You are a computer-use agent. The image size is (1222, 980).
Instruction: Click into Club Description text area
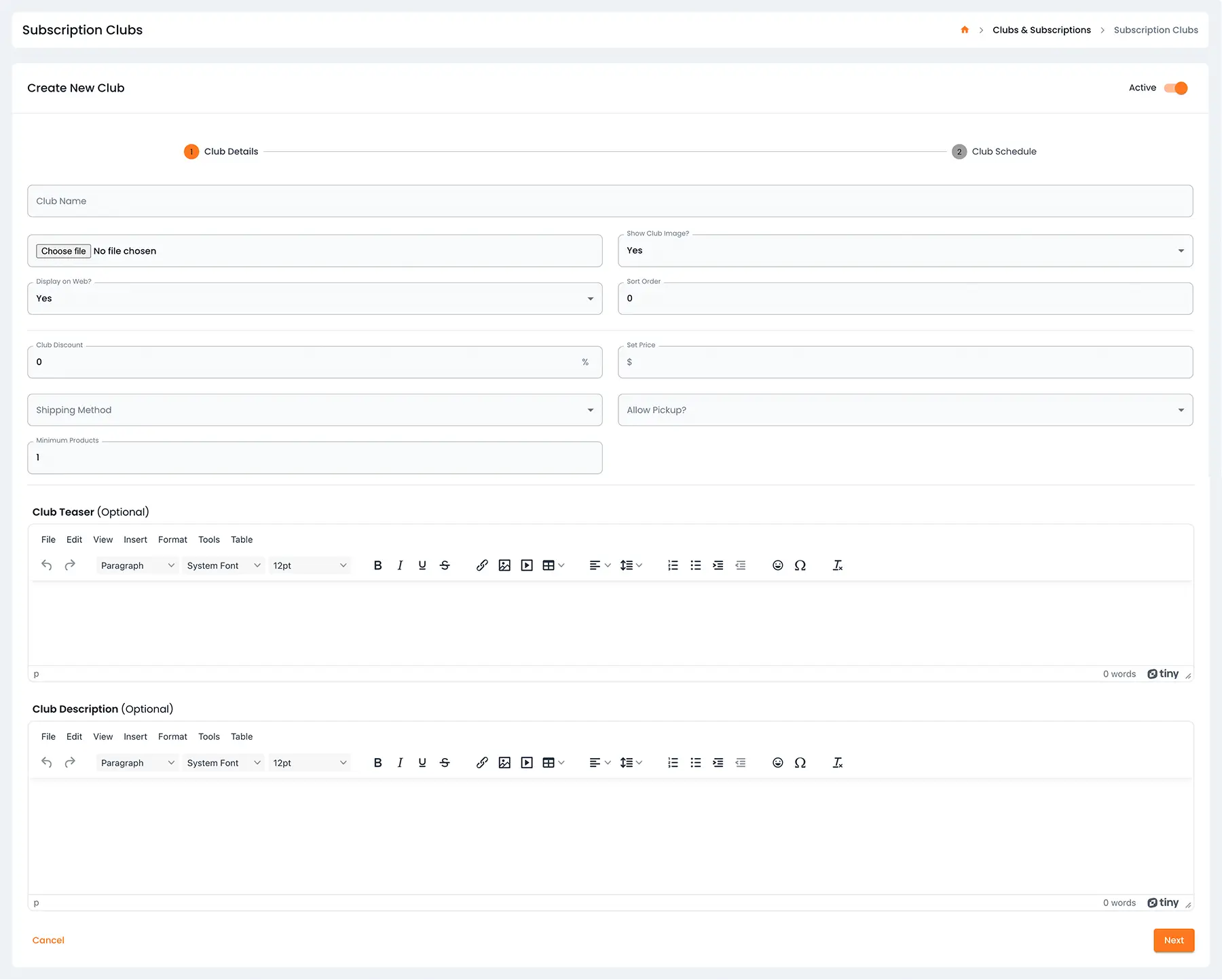coord(610,836)
